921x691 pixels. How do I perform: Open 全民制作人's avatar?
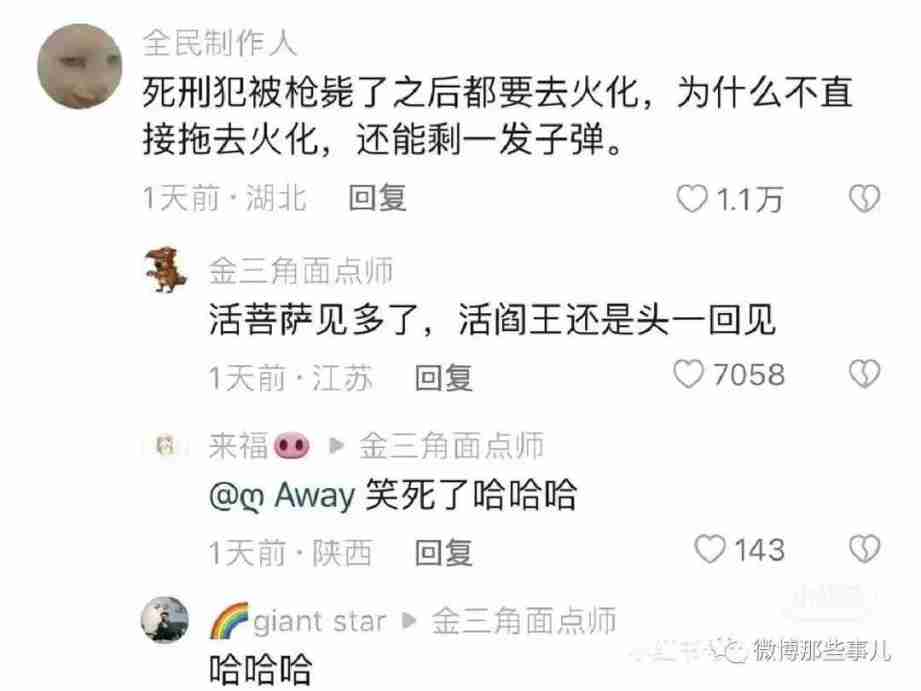point(80,66)
